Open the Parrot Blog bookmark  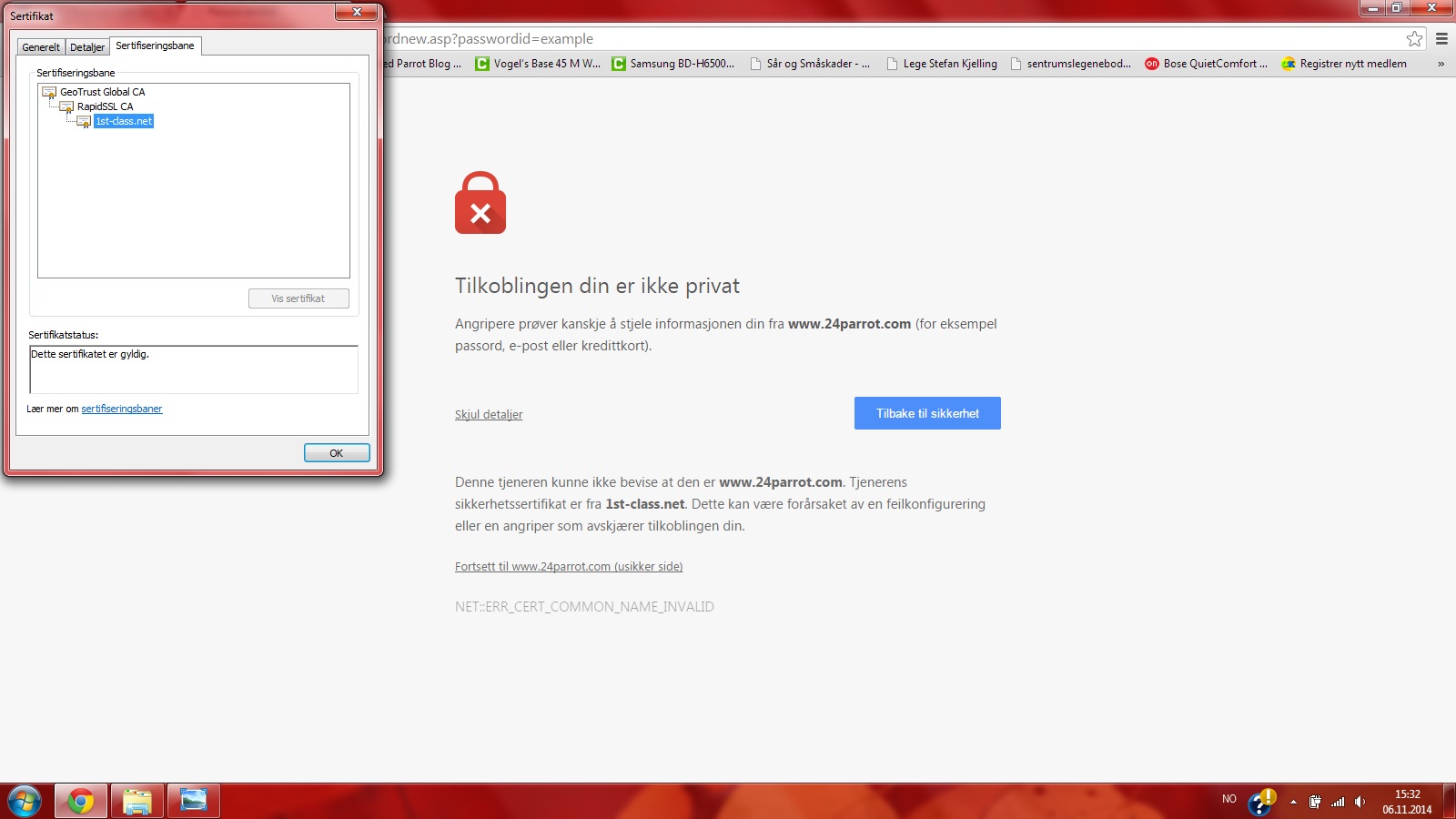pos(423,64)
